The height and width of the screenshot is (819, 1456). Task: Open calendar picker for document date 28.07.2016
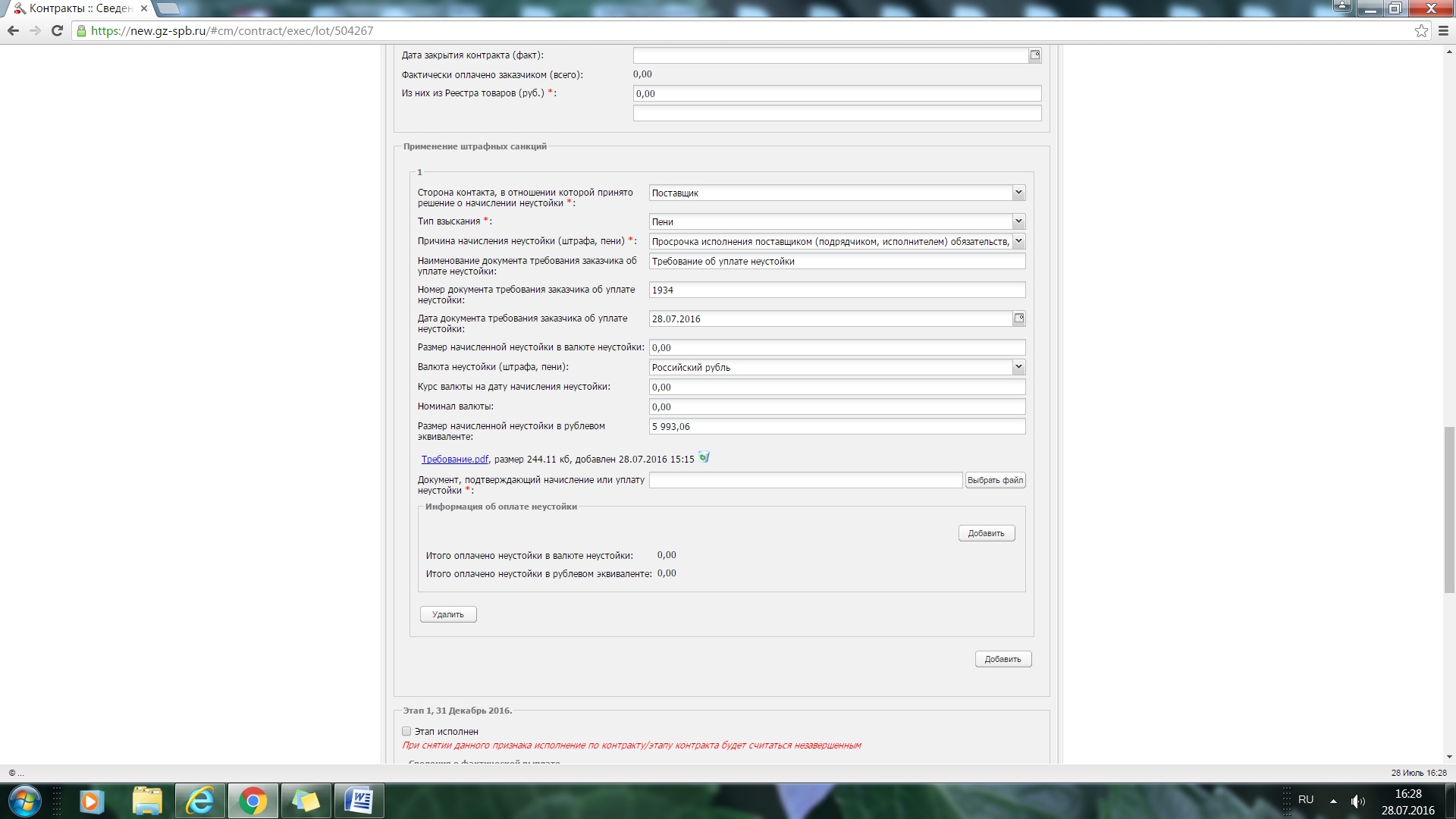(1018, 318)
